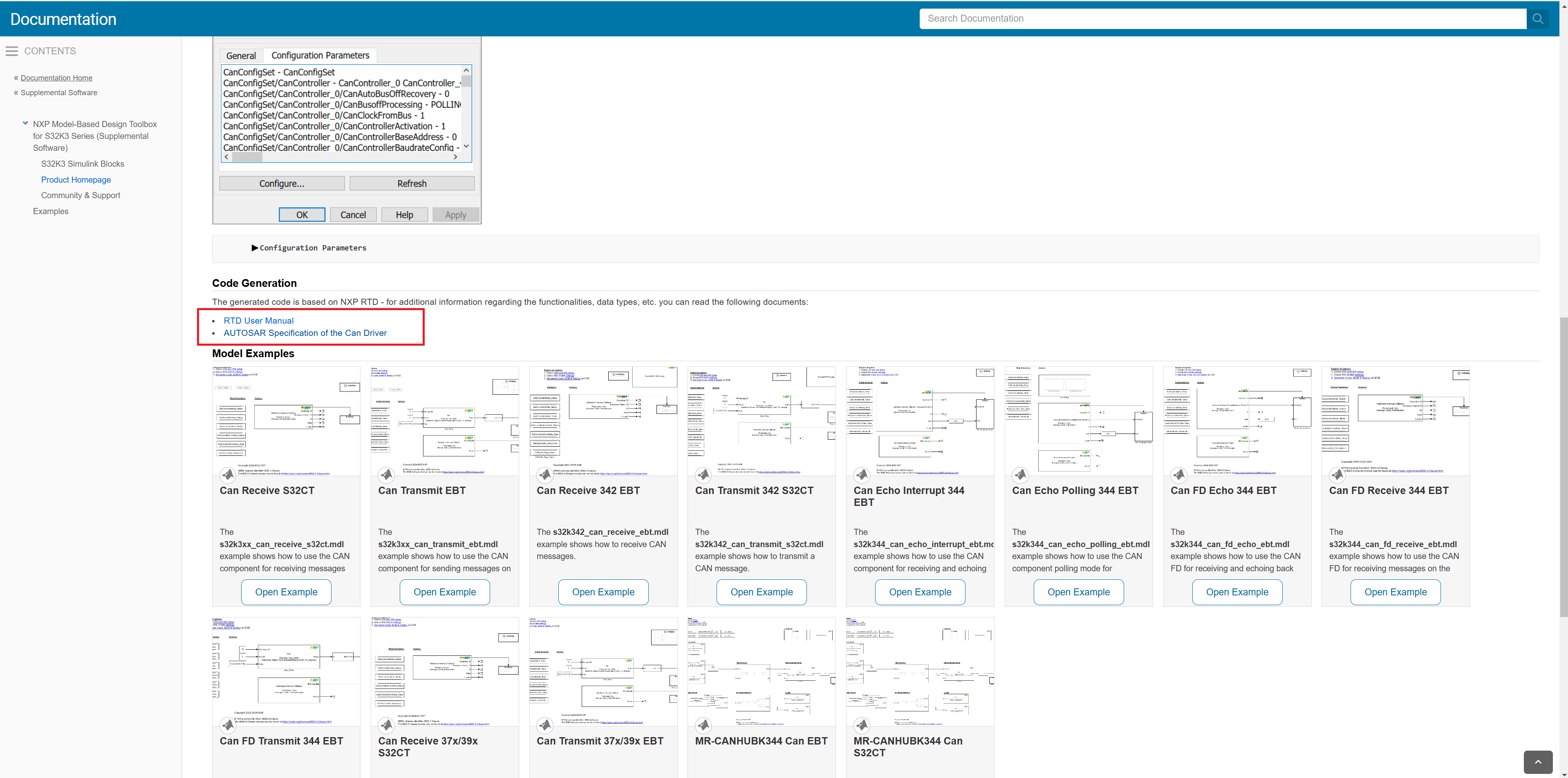Expand the Configuration Parameters disclosure triangle
Screen dimensions: 1568x778
point(254,248)
